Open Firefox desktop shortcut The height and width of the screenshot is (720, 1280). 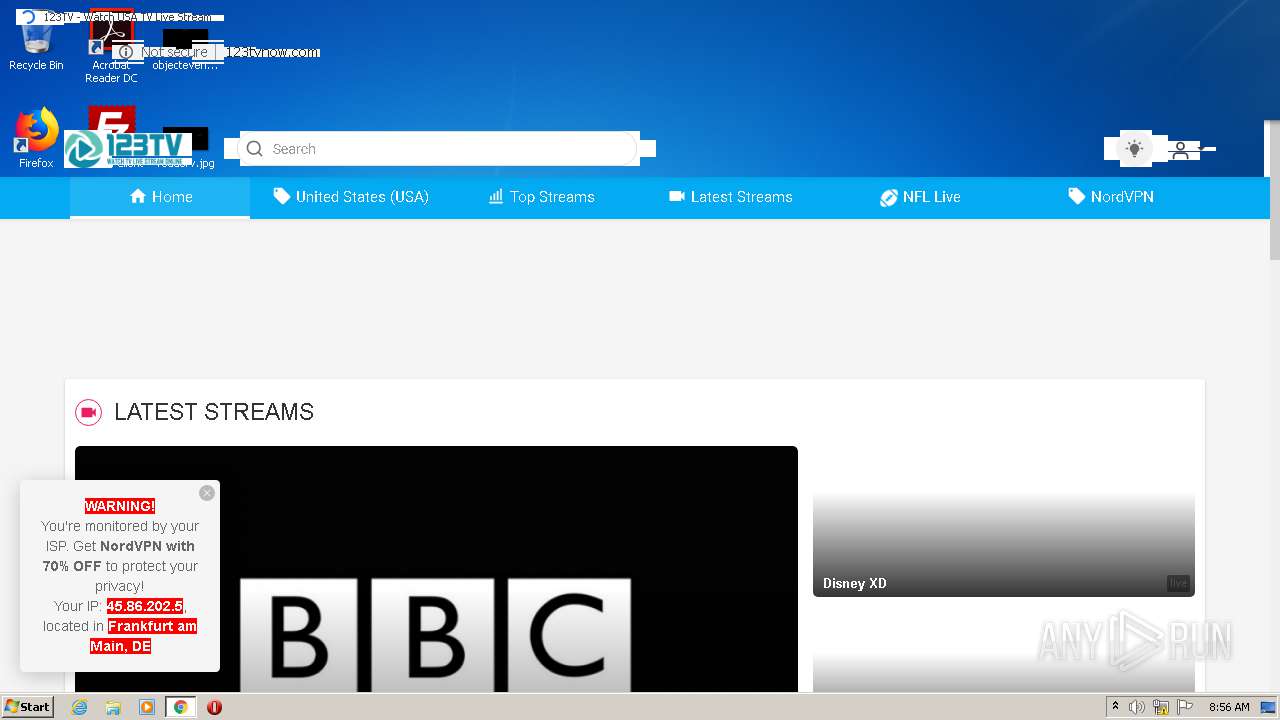click(36, 138)
